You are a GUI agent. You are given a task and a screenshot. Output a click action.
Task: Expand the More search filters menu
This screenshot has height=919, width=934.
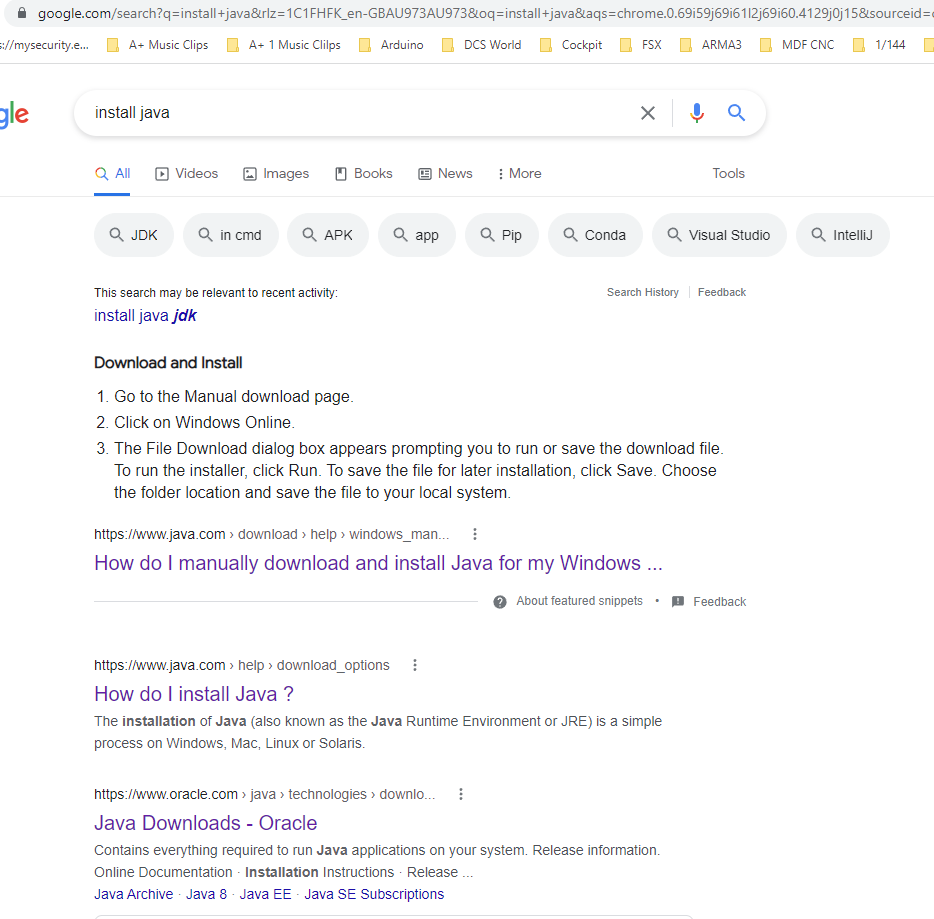point(519,173)
